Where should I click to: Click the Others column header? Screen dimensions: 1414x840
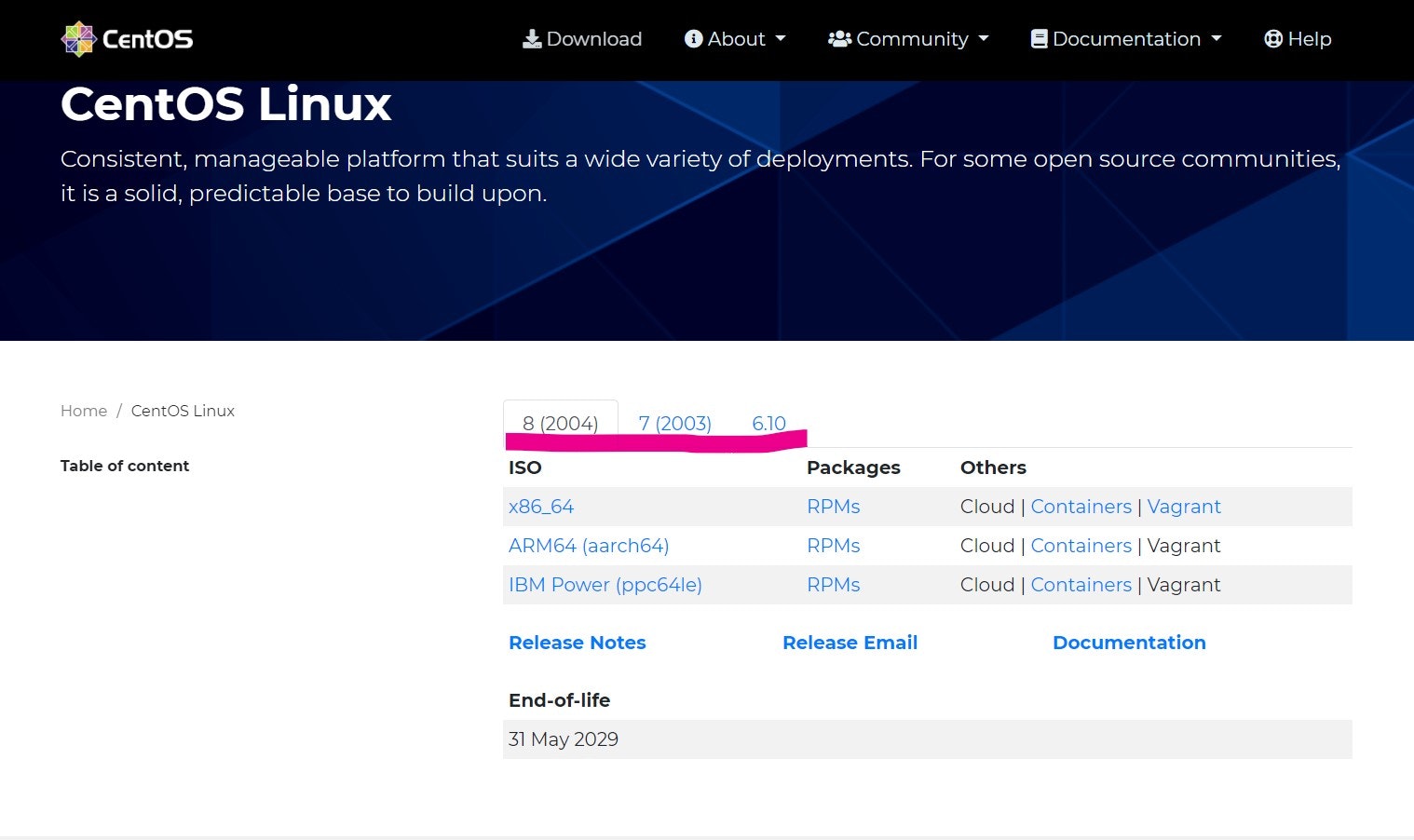993,467
